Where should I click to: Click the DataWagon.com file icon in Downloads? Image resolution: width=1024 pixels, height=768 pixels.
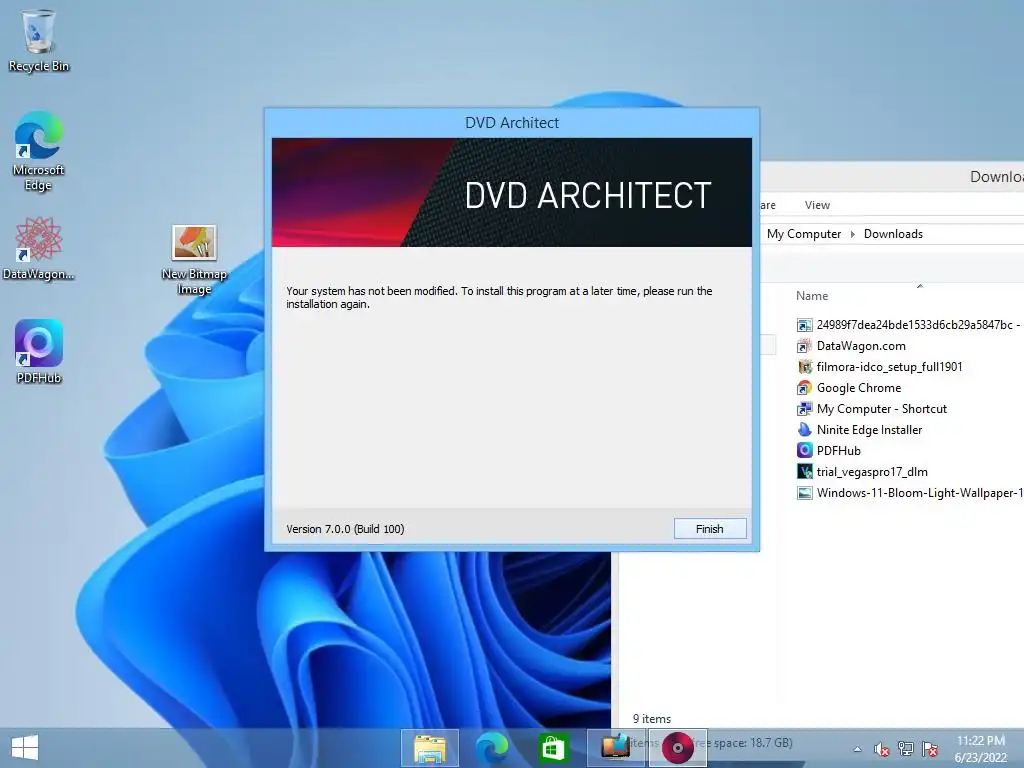pyautogui.click(x=805, y=346)
